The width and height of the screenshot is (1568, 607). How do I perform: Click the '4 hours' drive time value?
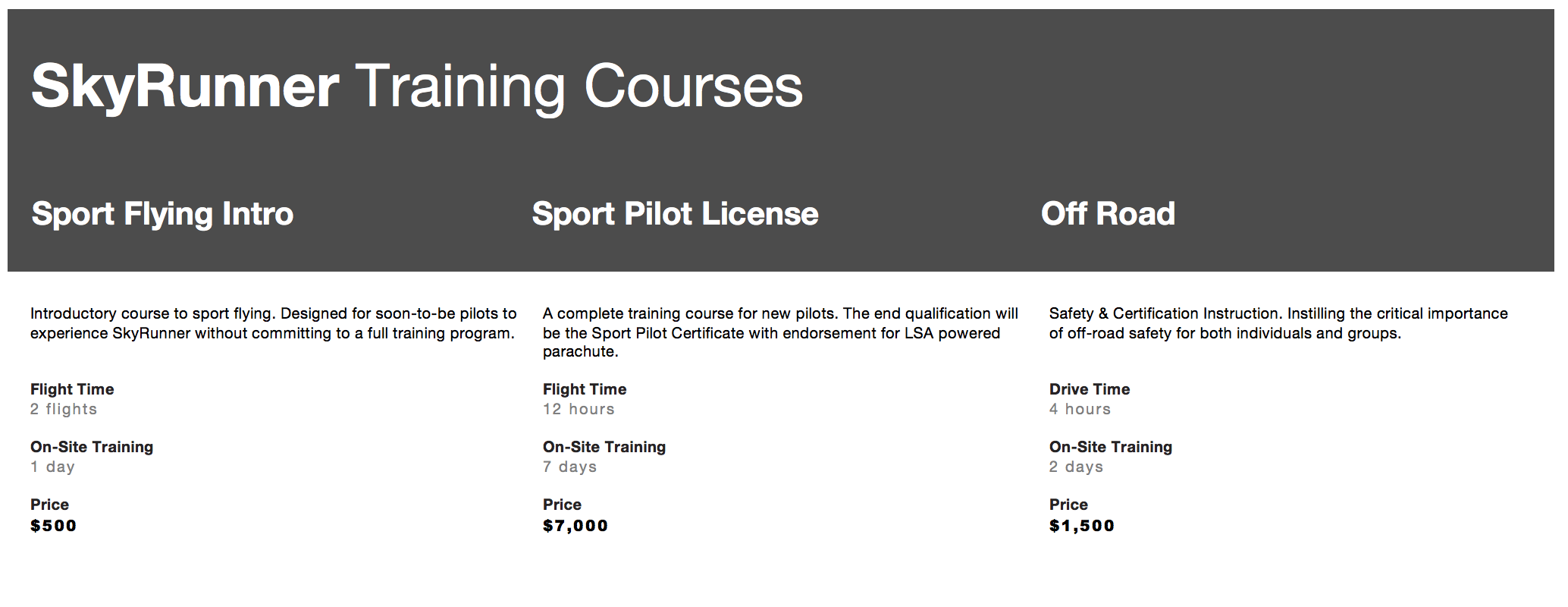[1080, 409]
